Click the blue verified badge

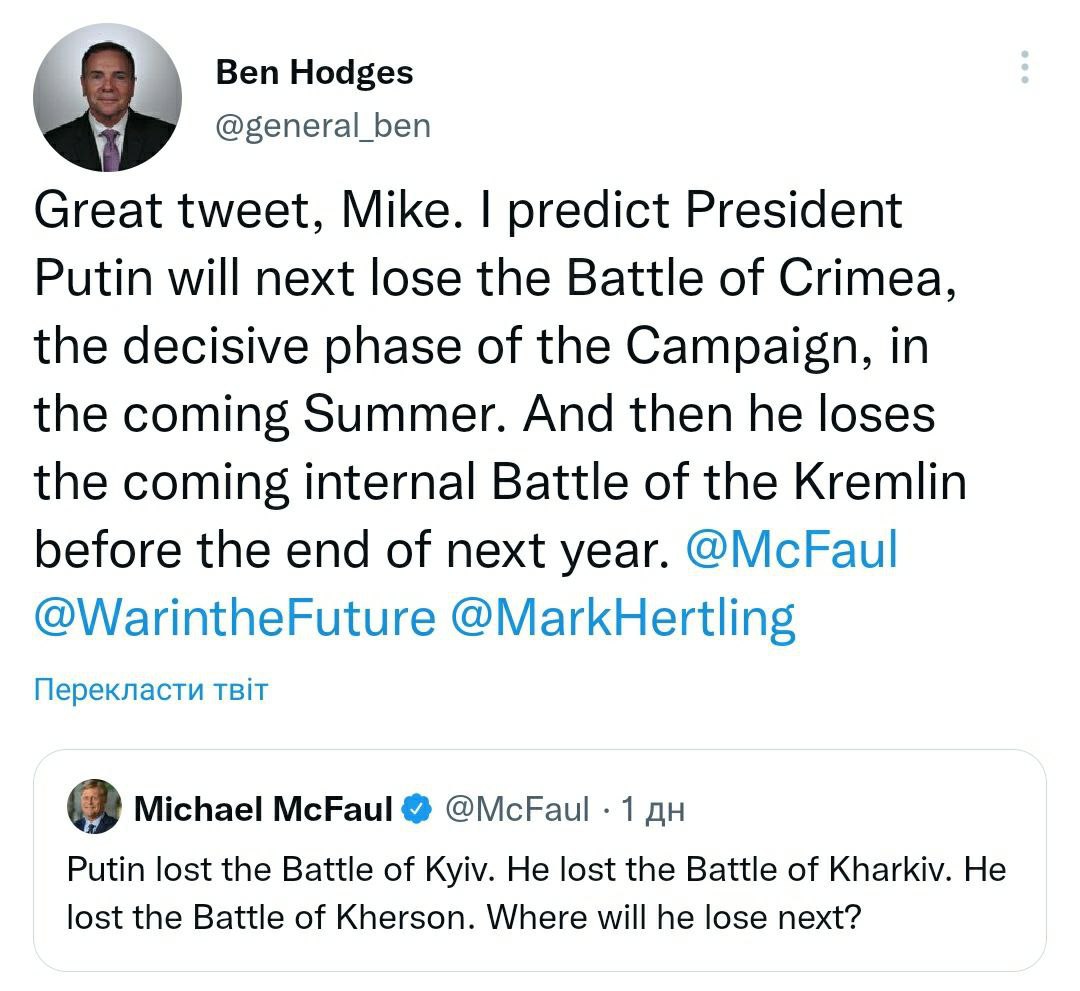pyautogui.click(x=416, y=808)
